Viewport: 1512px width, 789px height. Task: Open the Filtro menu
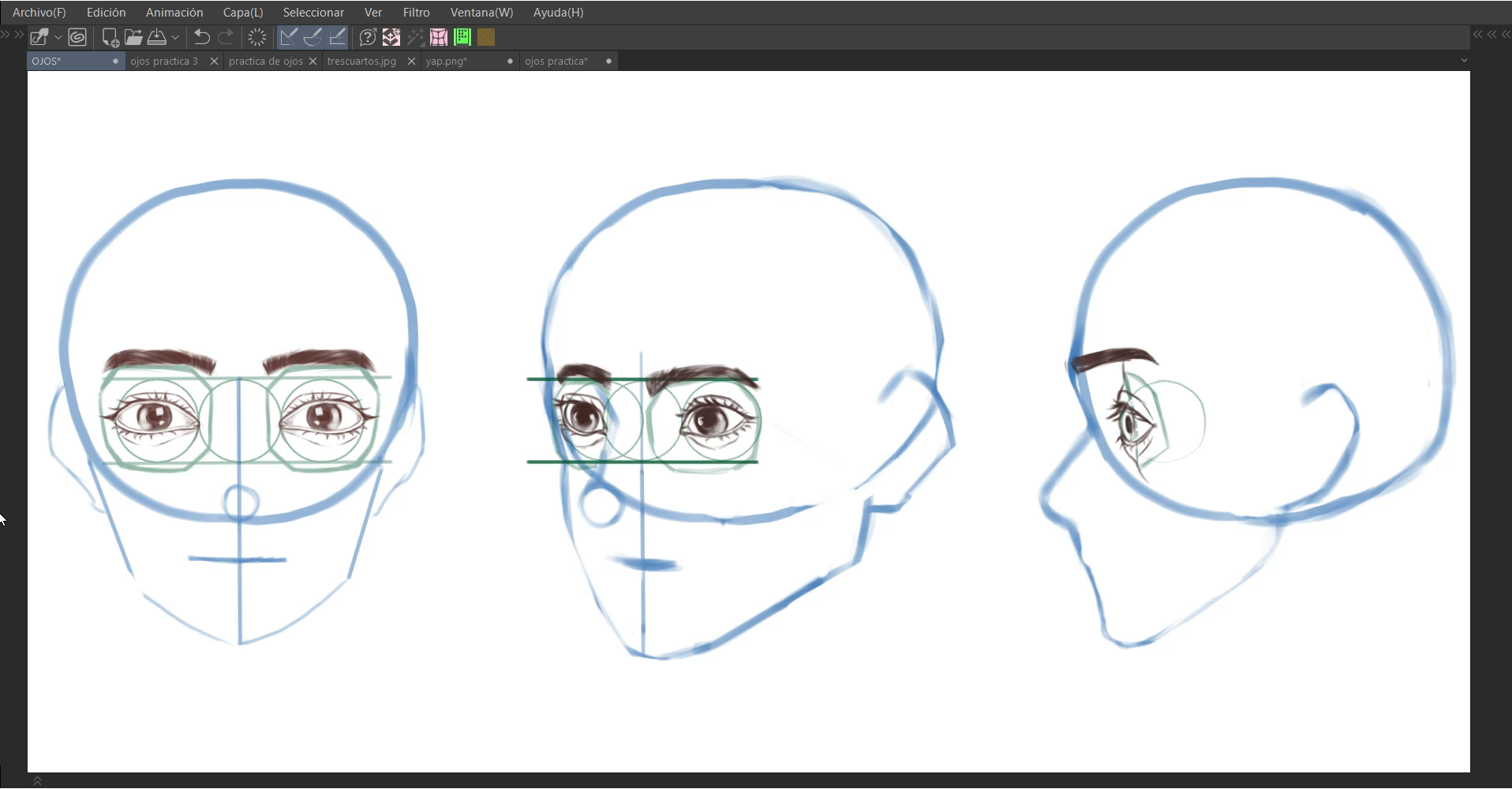coord(416,13)
